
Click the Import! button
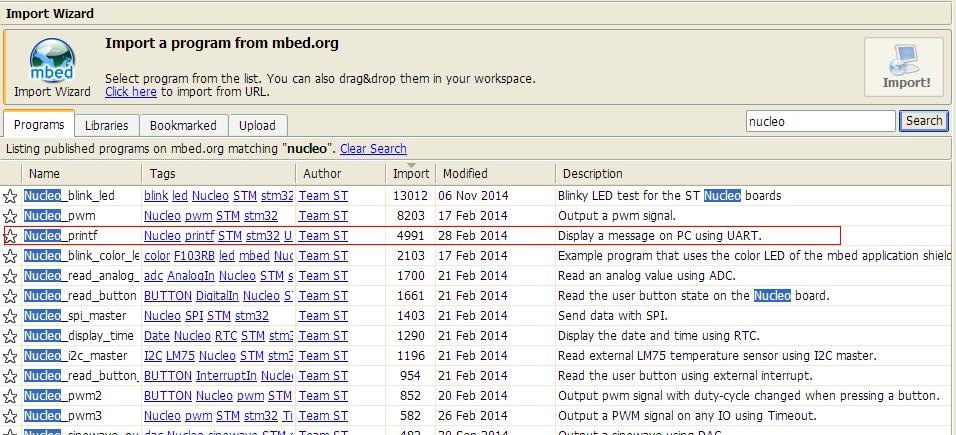tap(904, 67)
